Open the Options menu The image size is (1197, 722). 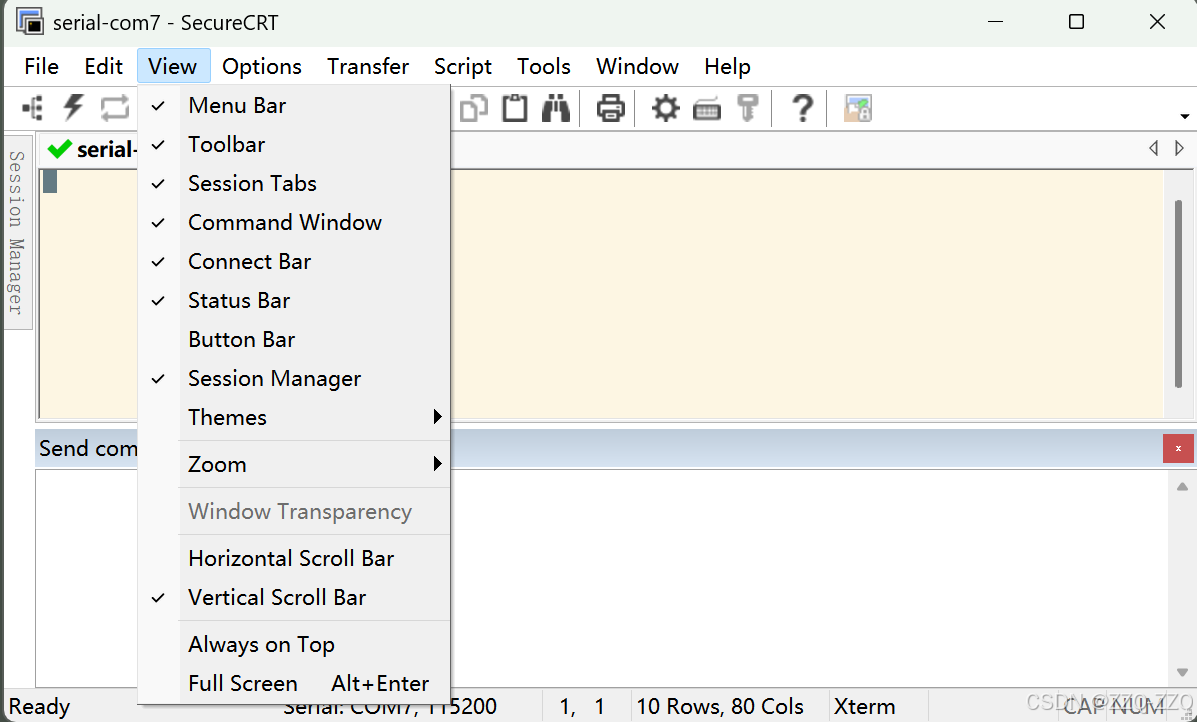[262, 66]
